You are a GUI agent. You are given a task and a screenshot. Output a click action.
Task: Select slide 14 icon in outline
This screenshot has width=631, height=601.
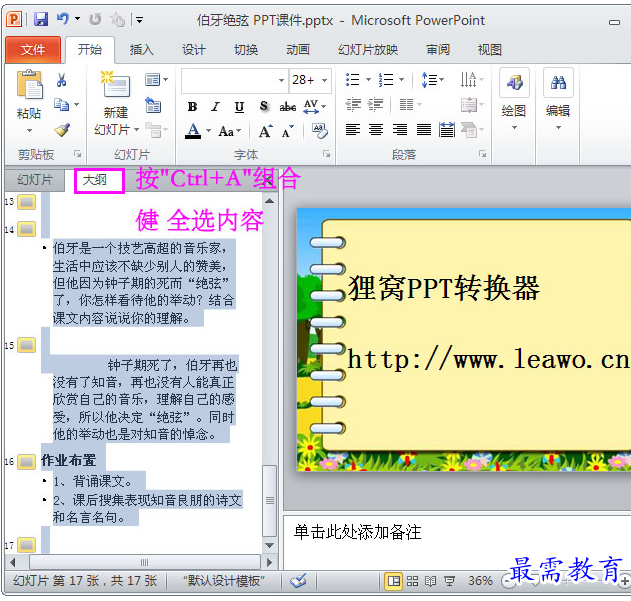pyautogui.click(x=27, y=229)
